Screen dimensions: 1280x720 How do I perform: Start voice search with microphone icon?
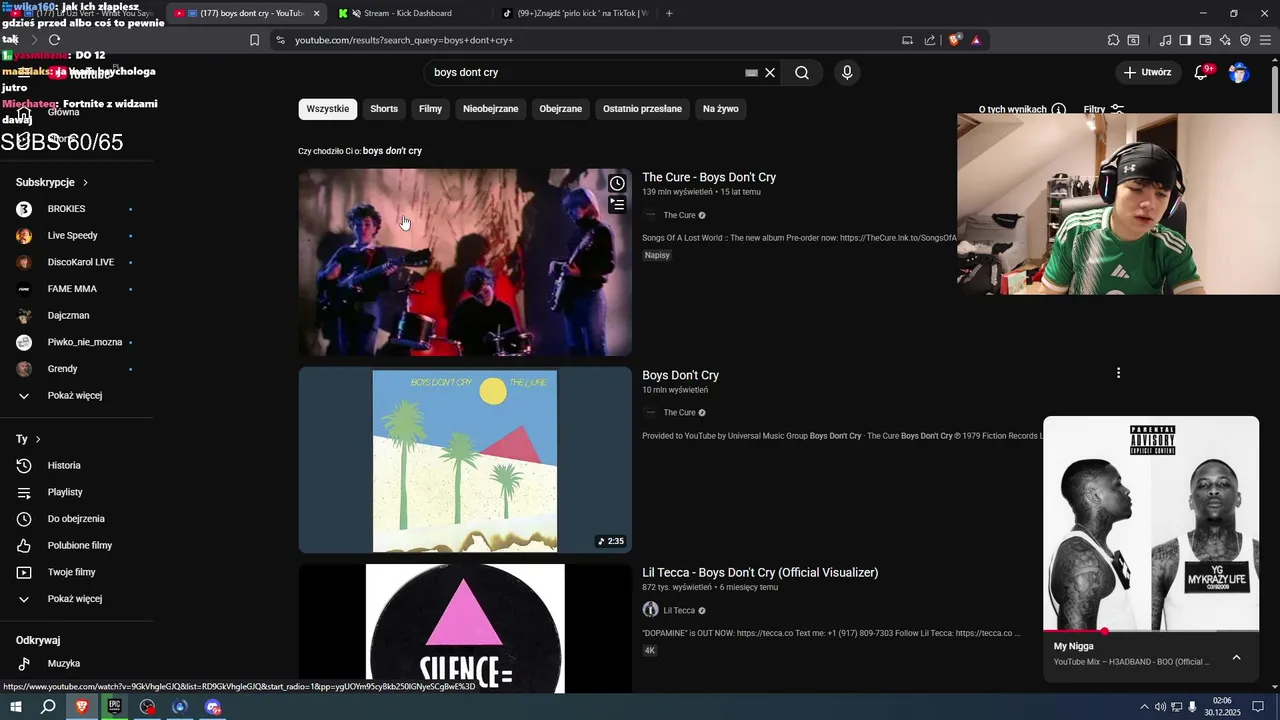[x=847, y=73]
